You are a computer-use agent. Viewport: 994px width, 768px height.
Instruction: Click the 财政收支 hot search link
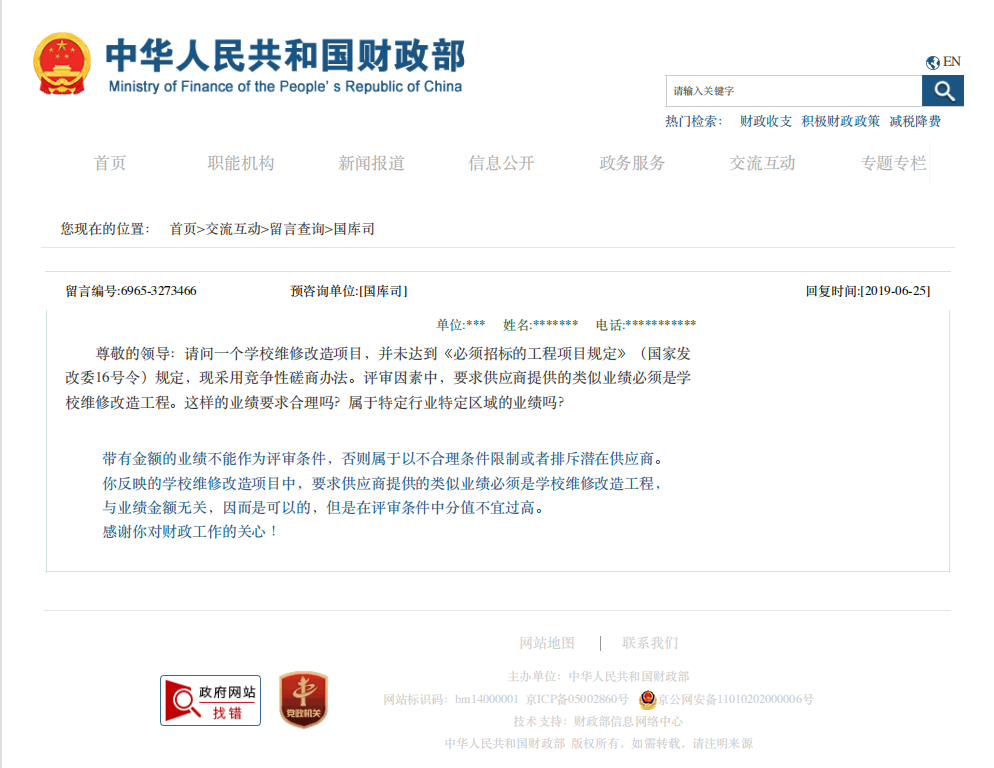click(764, 121)
